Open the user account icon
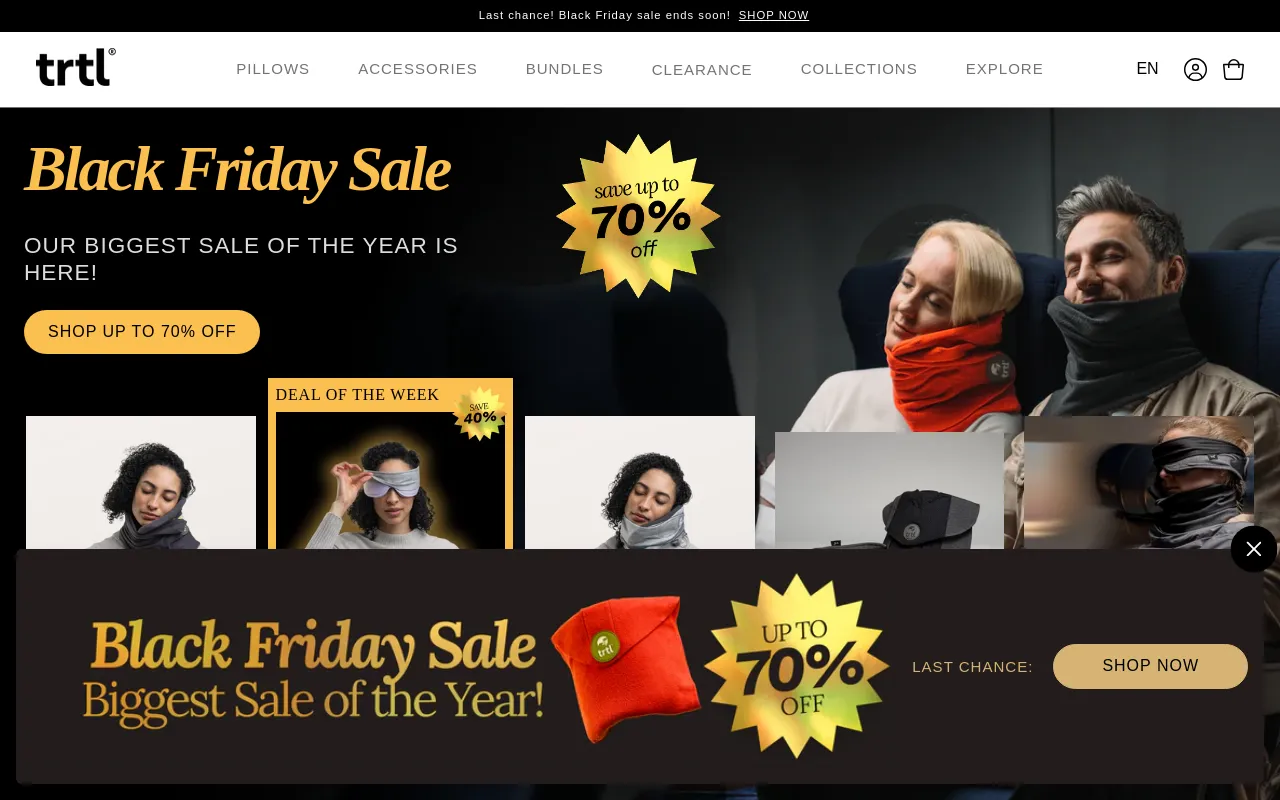 [x=1195, y=69]
